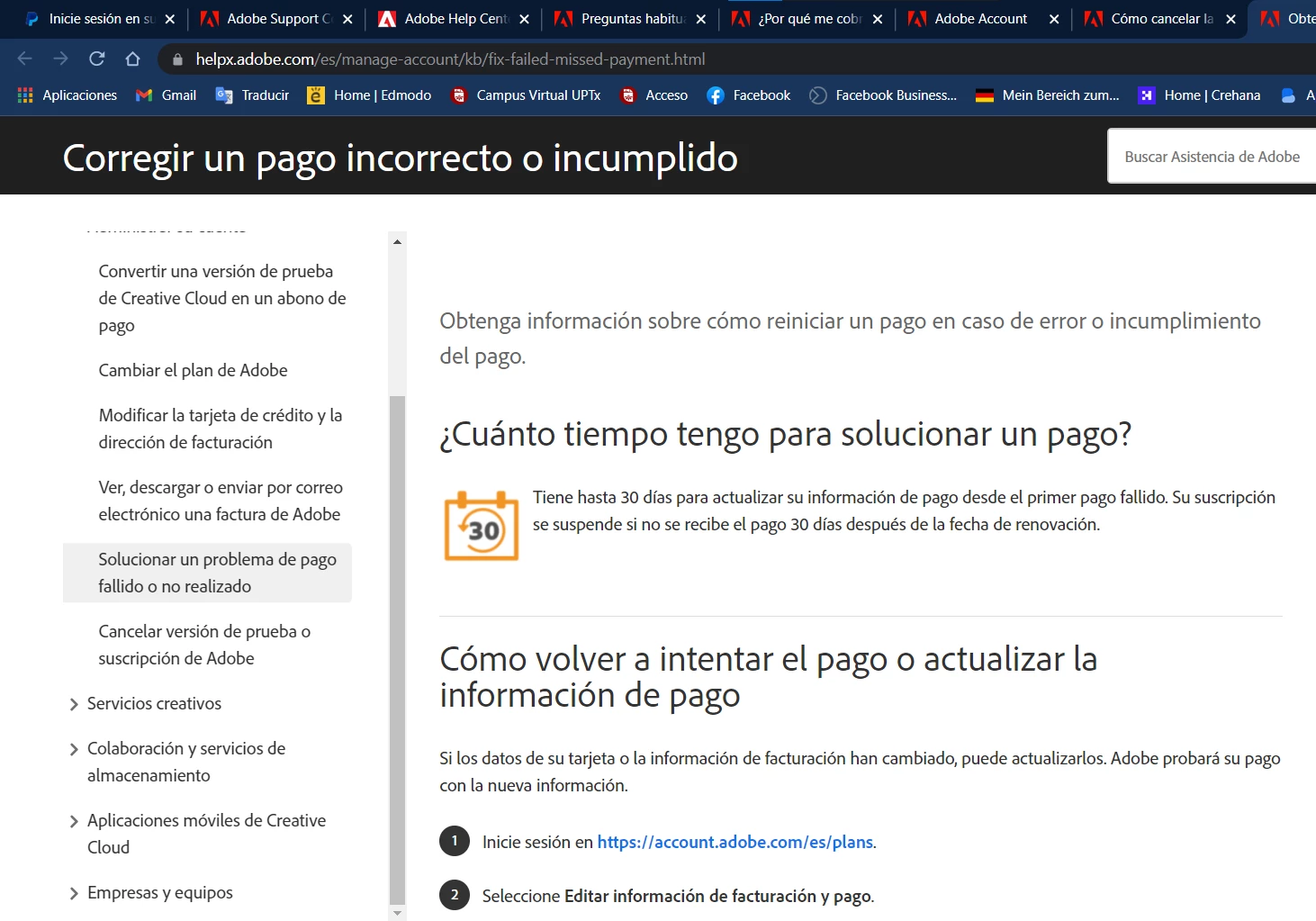Open Aplicaciones apps grid bookmark

[68, 95]
